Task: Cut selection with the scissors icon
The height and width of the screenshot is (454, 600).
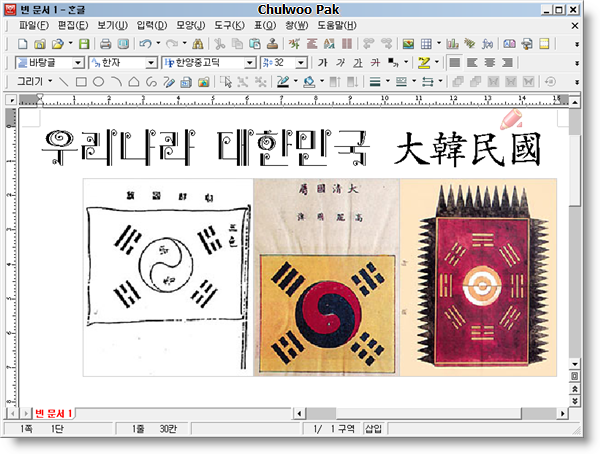Action: click(x=219, y=44)
